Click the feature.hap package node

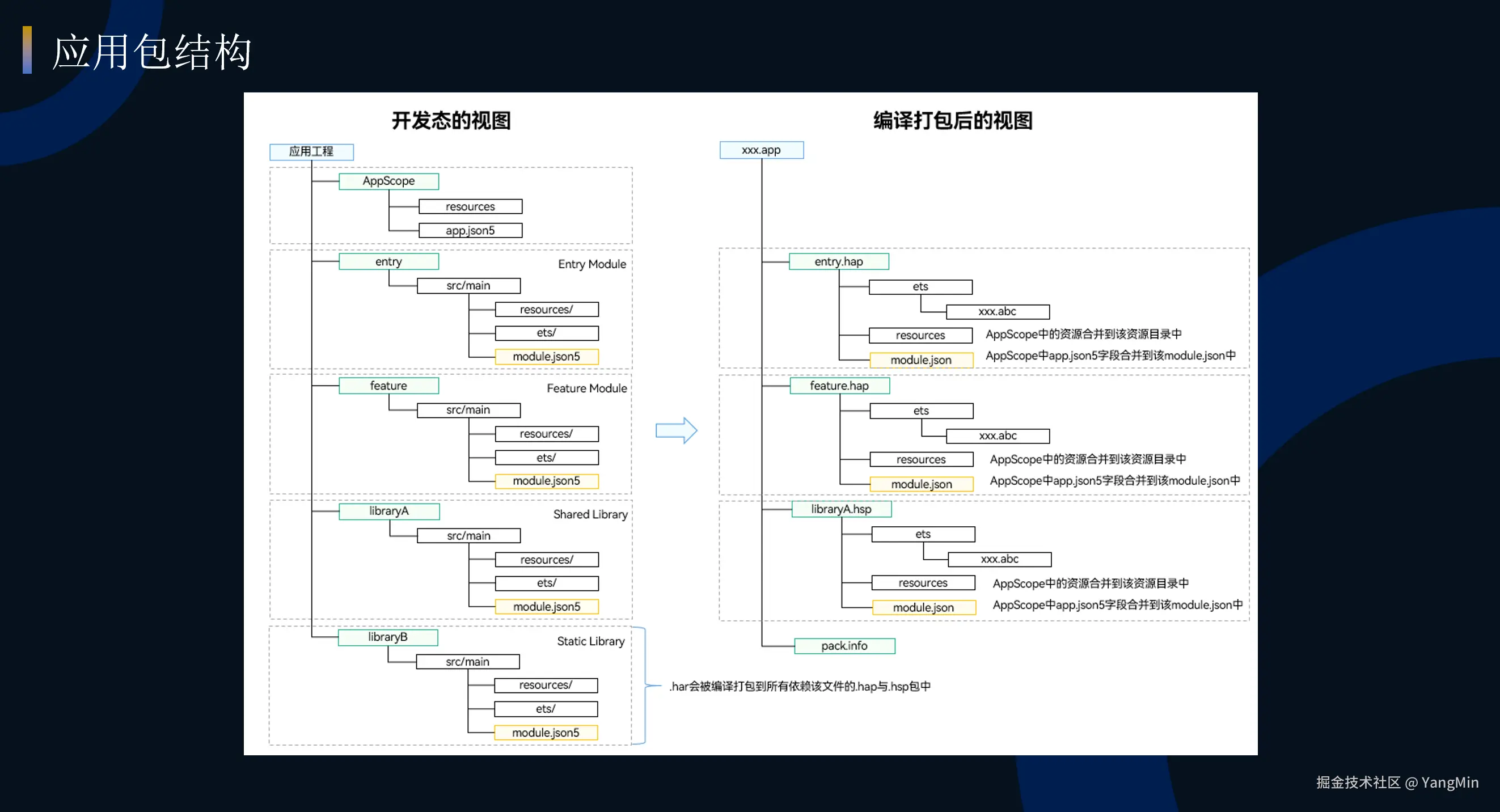point(839,386)
